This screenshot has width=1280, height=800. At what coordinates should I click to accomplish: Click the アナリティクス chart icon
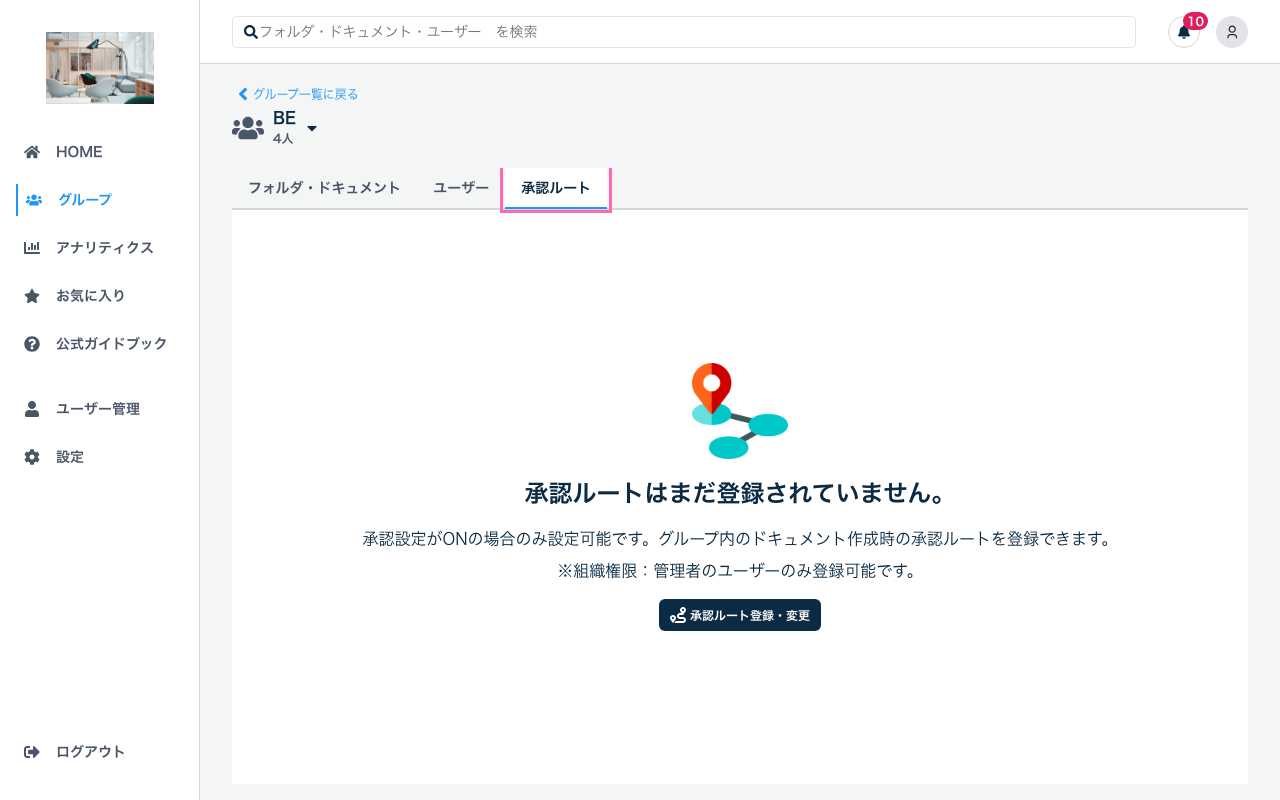(33, 247)
